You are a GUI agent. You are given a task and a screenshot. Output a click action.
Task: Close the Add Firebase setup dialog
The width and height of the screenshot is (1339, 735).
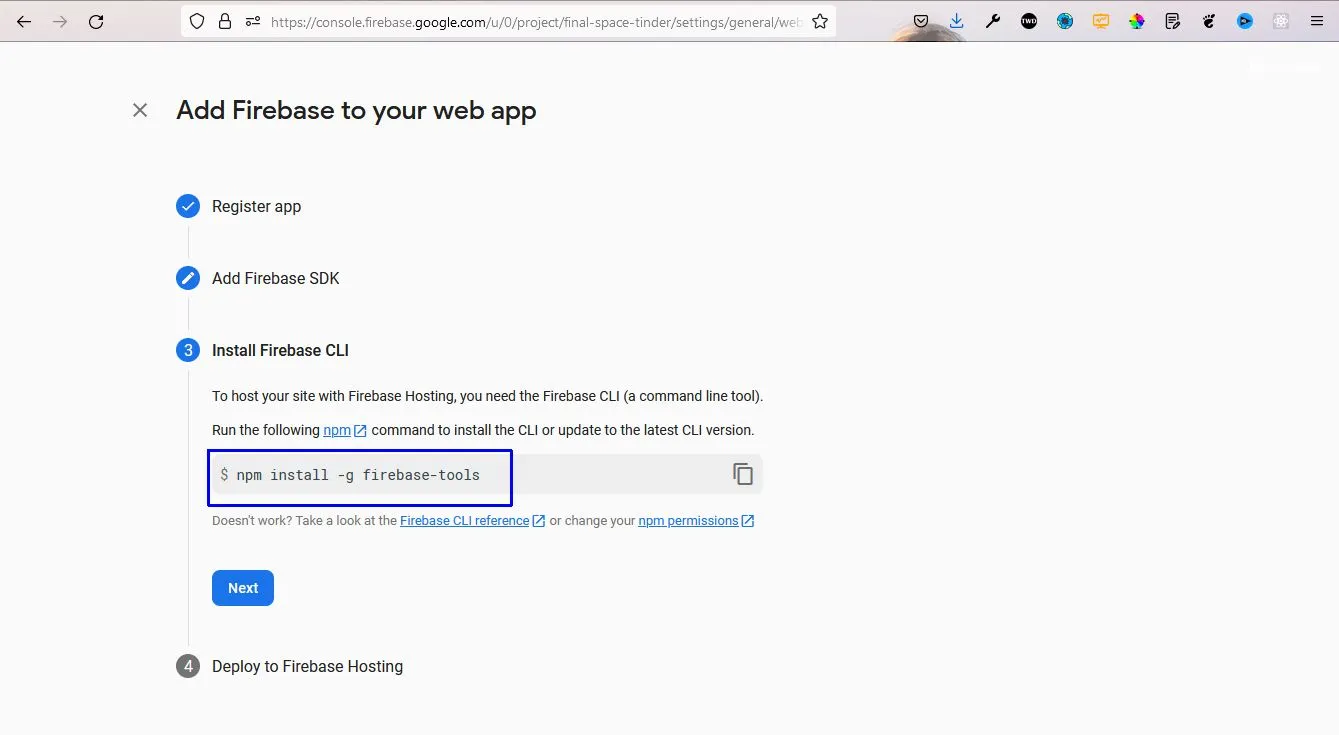click(x=140, y=110)
